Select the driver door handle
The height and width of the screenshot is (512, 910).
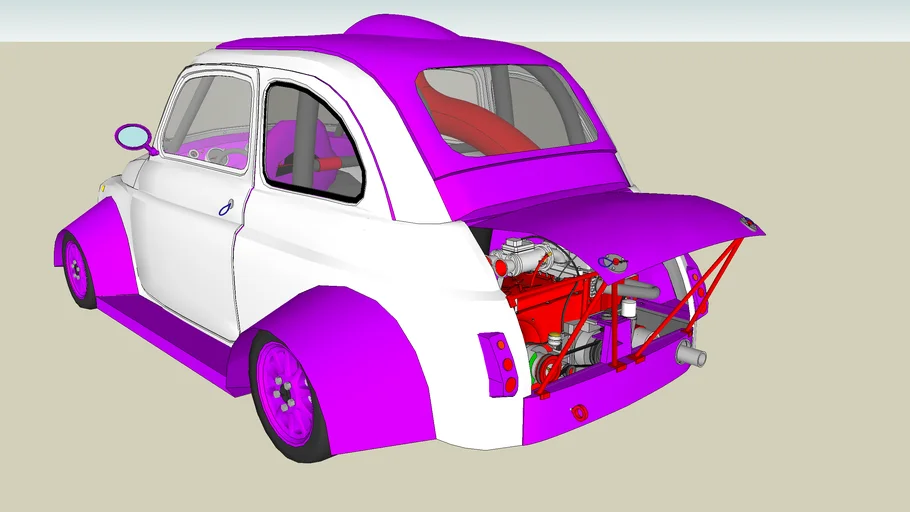(x=227, y=208)
